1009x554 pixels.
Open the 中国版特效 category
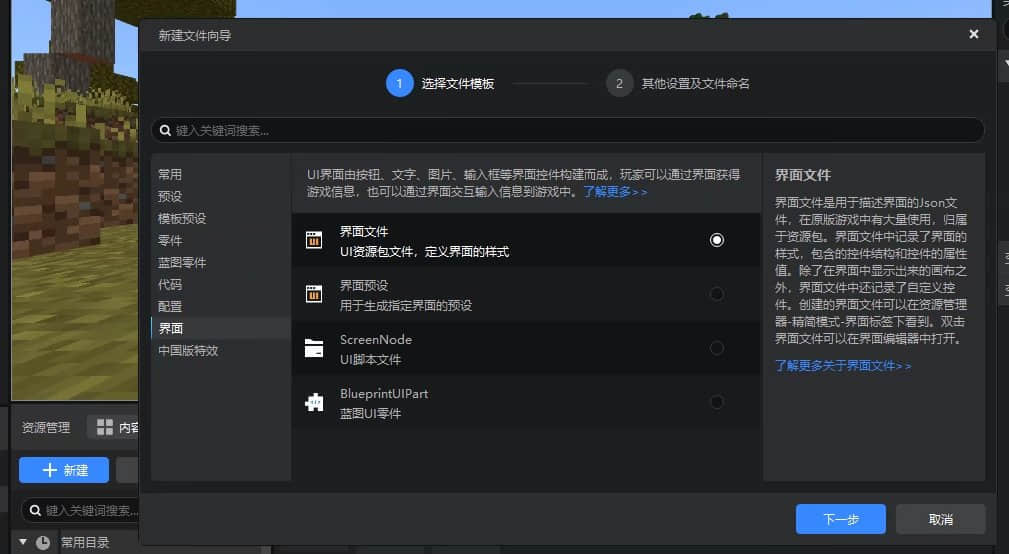coord(188,350)
